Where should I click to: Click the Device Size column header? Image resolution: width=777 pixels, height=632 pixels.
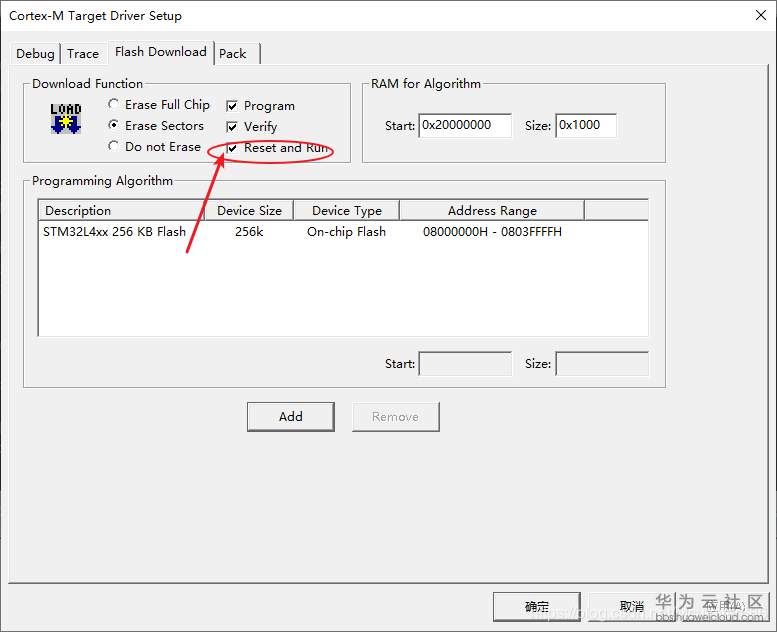click(249, 211)
